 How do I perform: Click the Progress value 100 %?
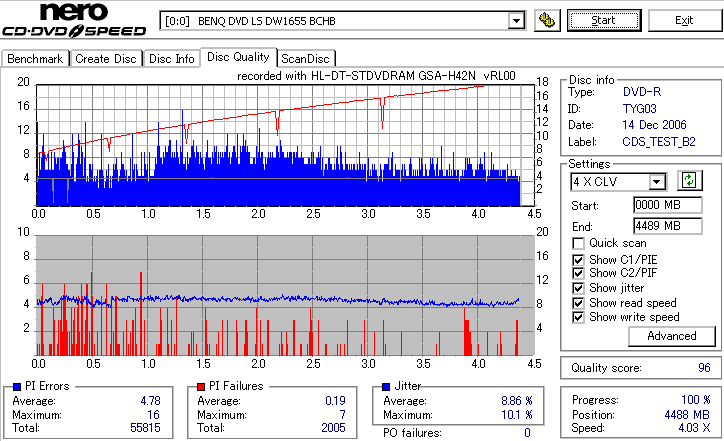click(696, 400)
